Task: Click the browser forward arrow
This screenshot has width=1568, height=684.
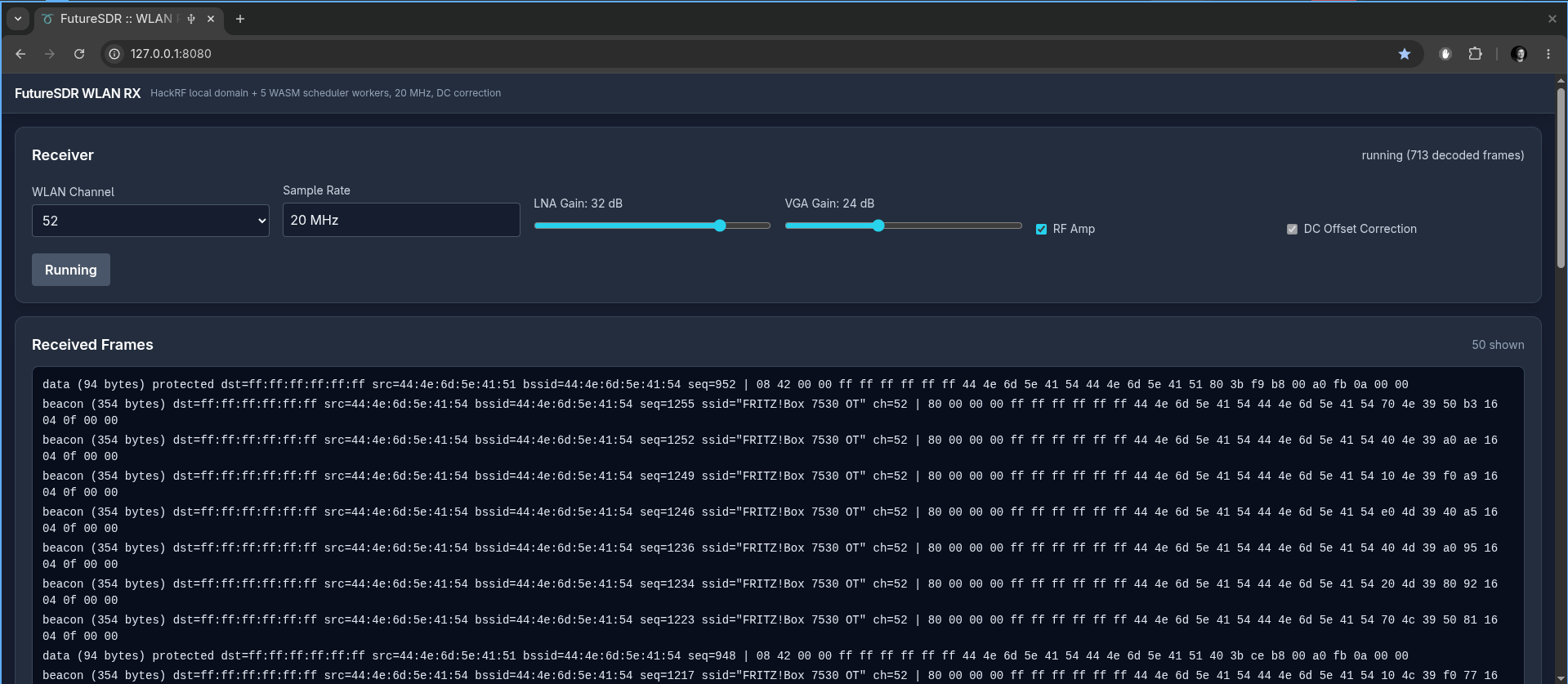Action: pyautogui.click(x=50, y=54)
